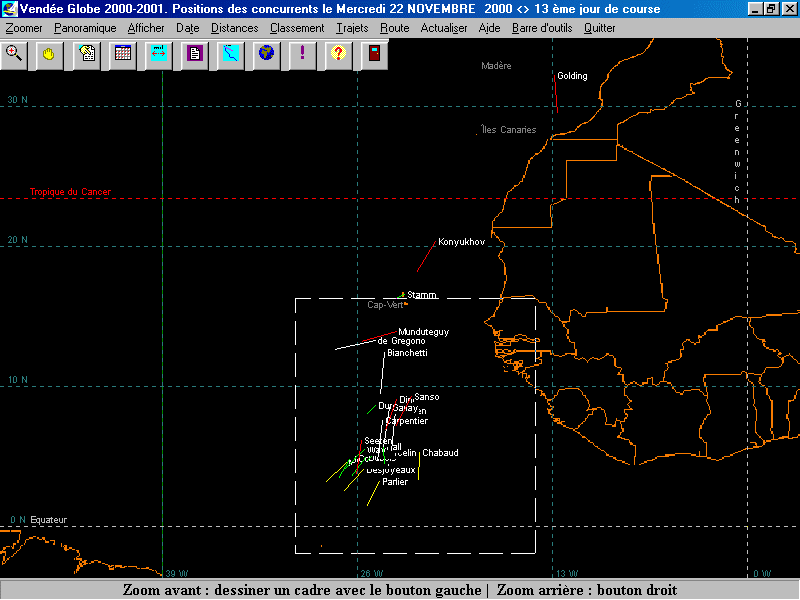Open the Distances menu

tap(235, 28)
